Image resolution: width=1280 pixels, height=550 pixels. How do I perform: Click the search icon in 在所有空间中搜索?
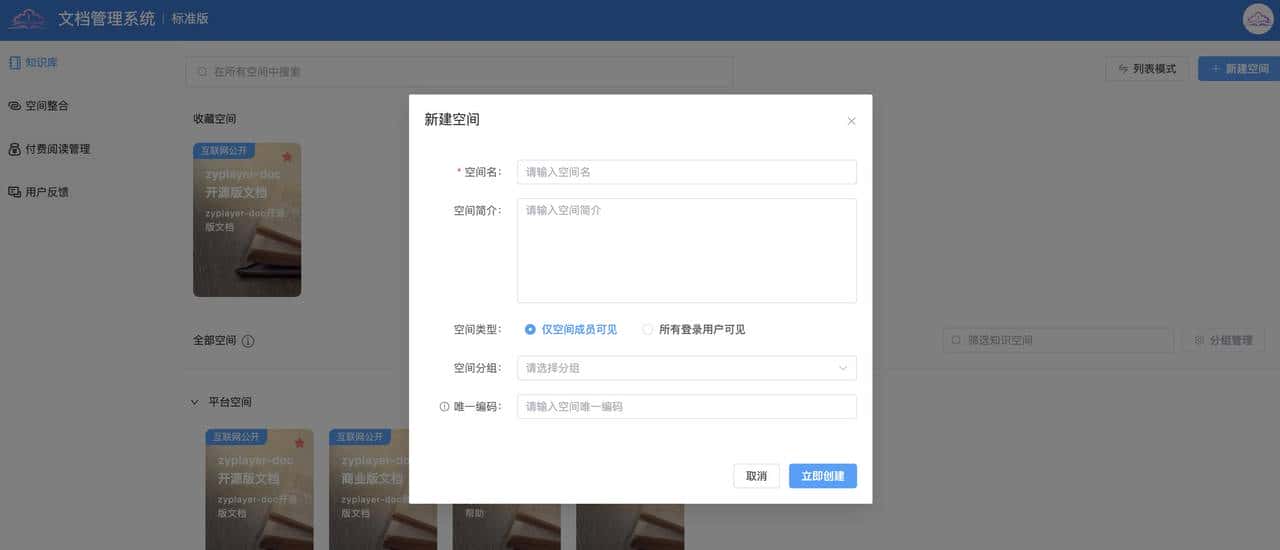click(203, 72)
